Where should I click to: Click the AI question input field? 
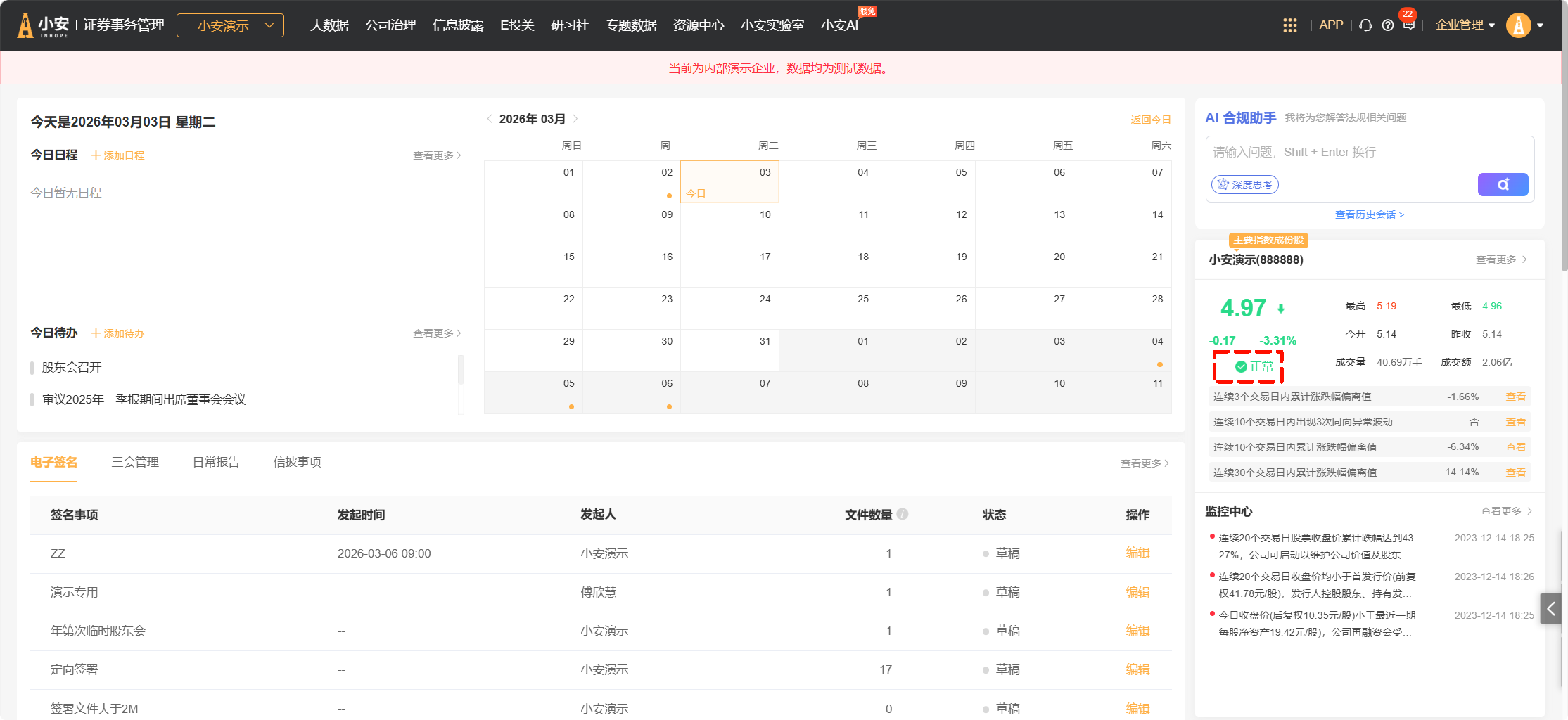click(x=1370, y=153)
